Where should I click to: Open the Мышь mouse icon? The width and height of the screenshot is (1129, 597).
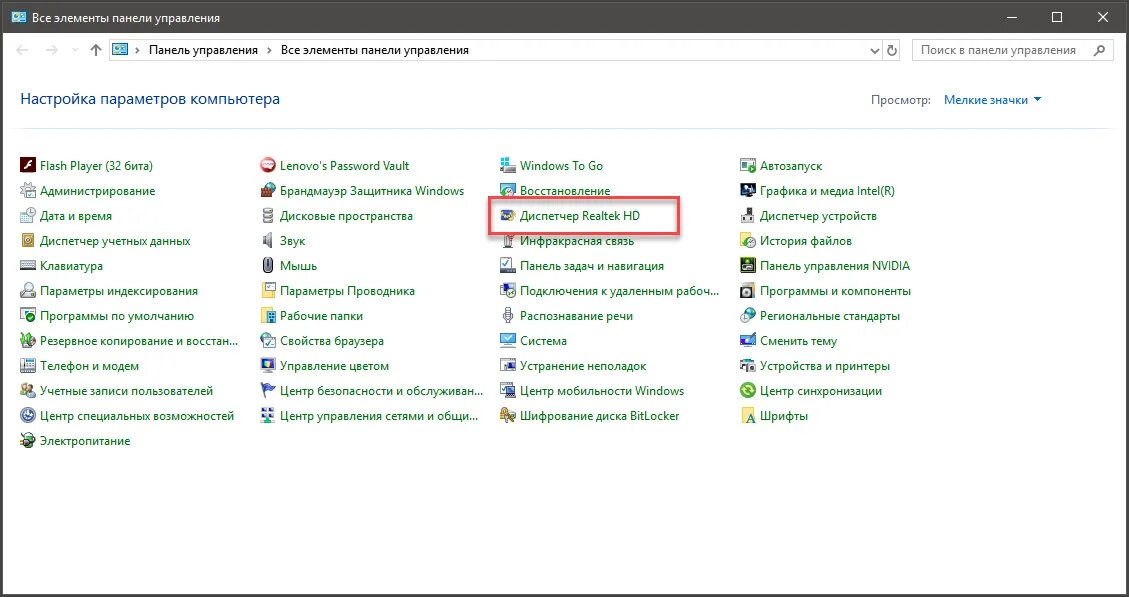click(268, 266)
